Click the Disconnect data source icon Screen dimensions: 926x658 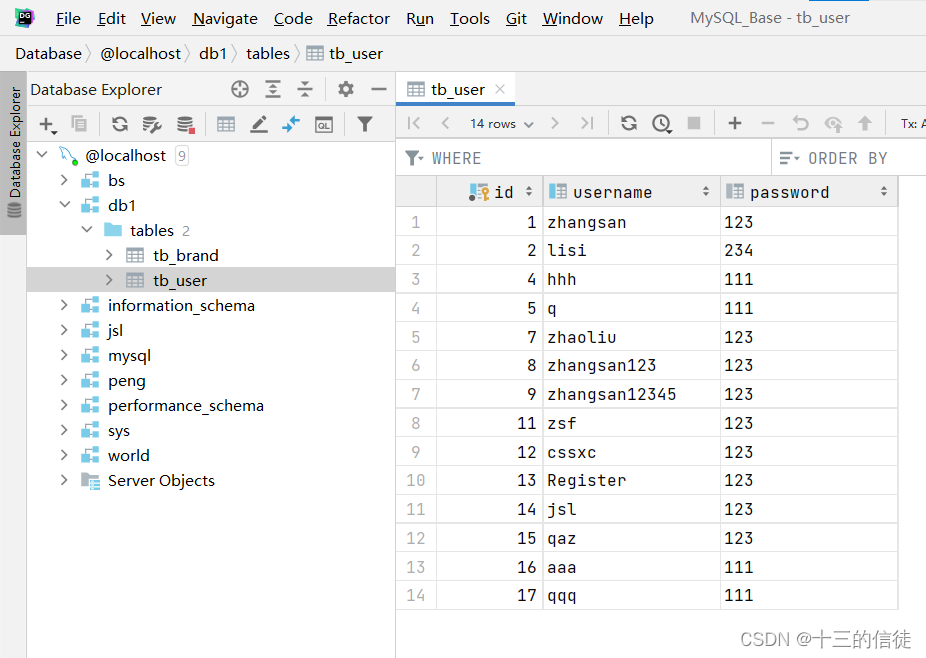pyautogui.click(x=185, y=124)
